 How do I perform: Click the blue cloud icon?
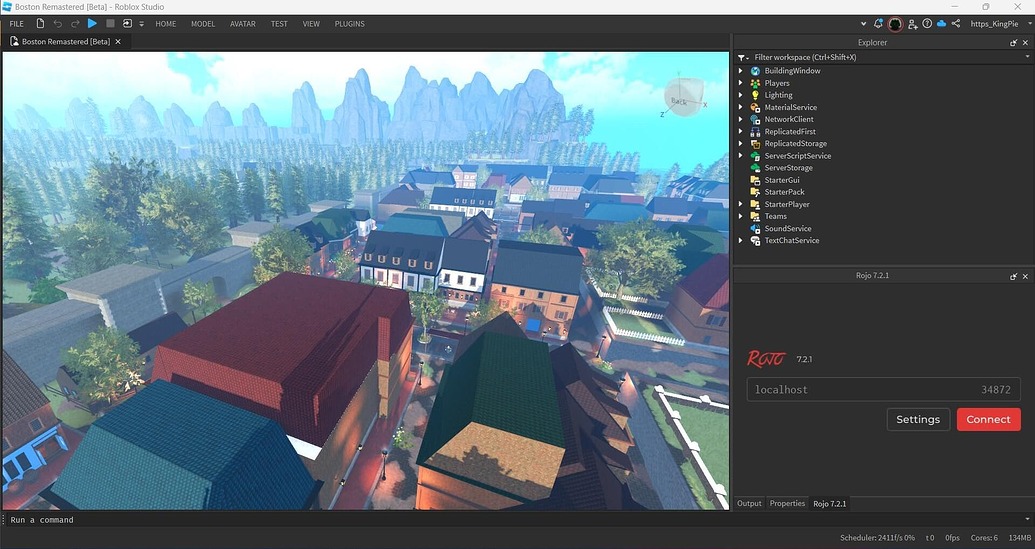click(941, 24)
